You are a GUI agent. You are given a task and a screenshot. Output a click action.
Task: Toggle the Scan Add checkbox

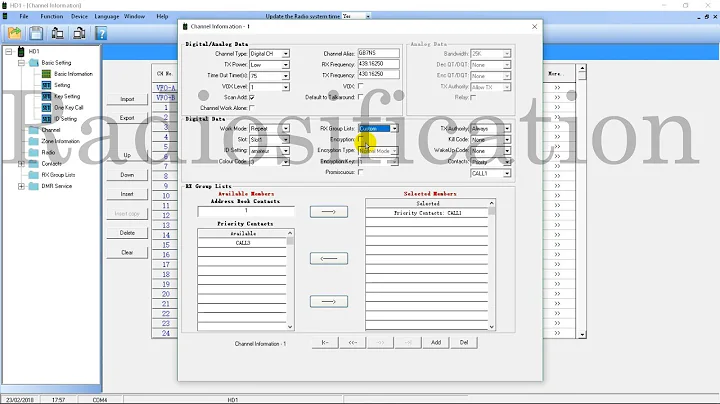click(252, 97)
